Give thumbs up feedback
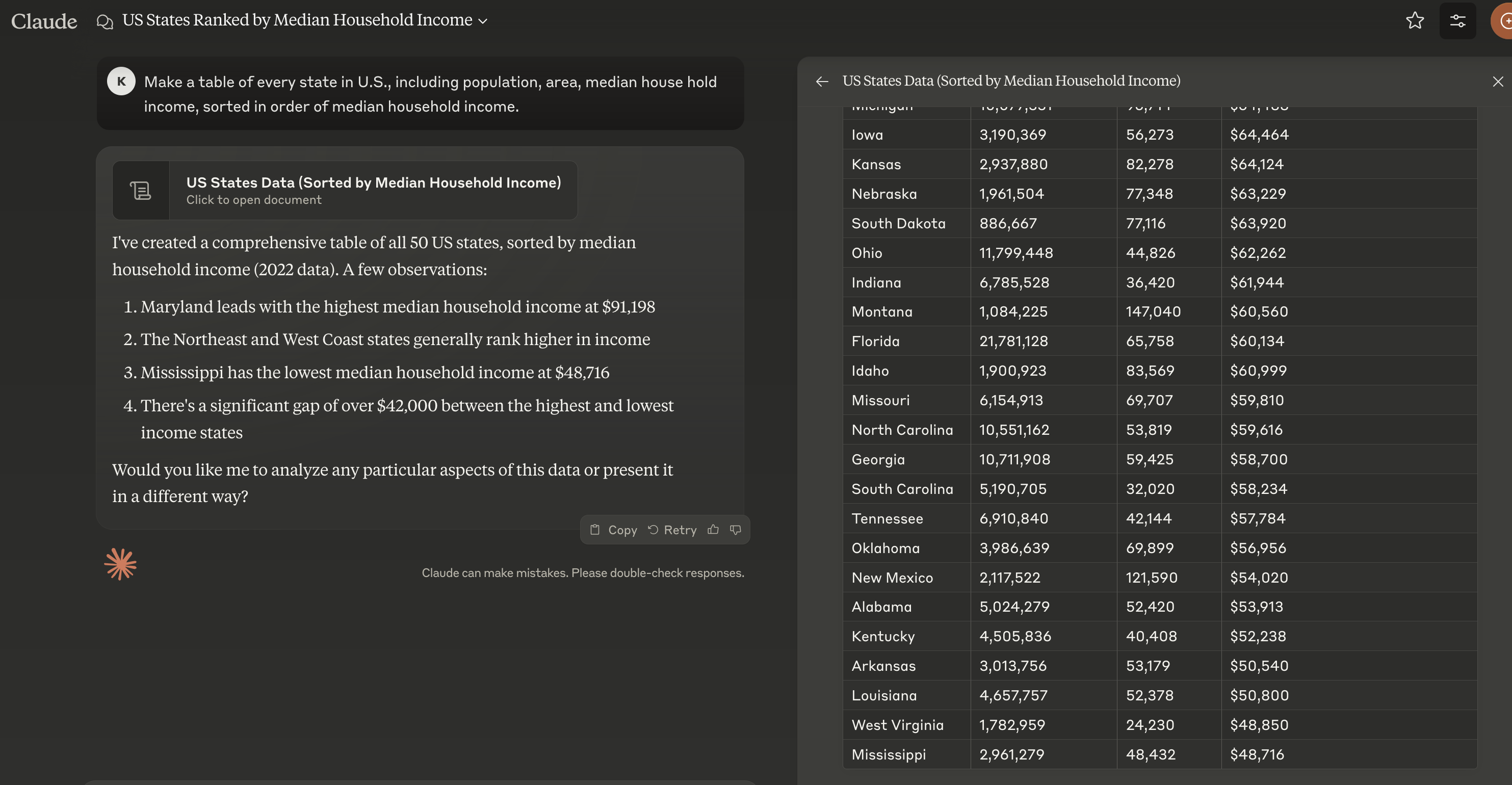Viewport: 1512px width, 785px height. (713, 529)
